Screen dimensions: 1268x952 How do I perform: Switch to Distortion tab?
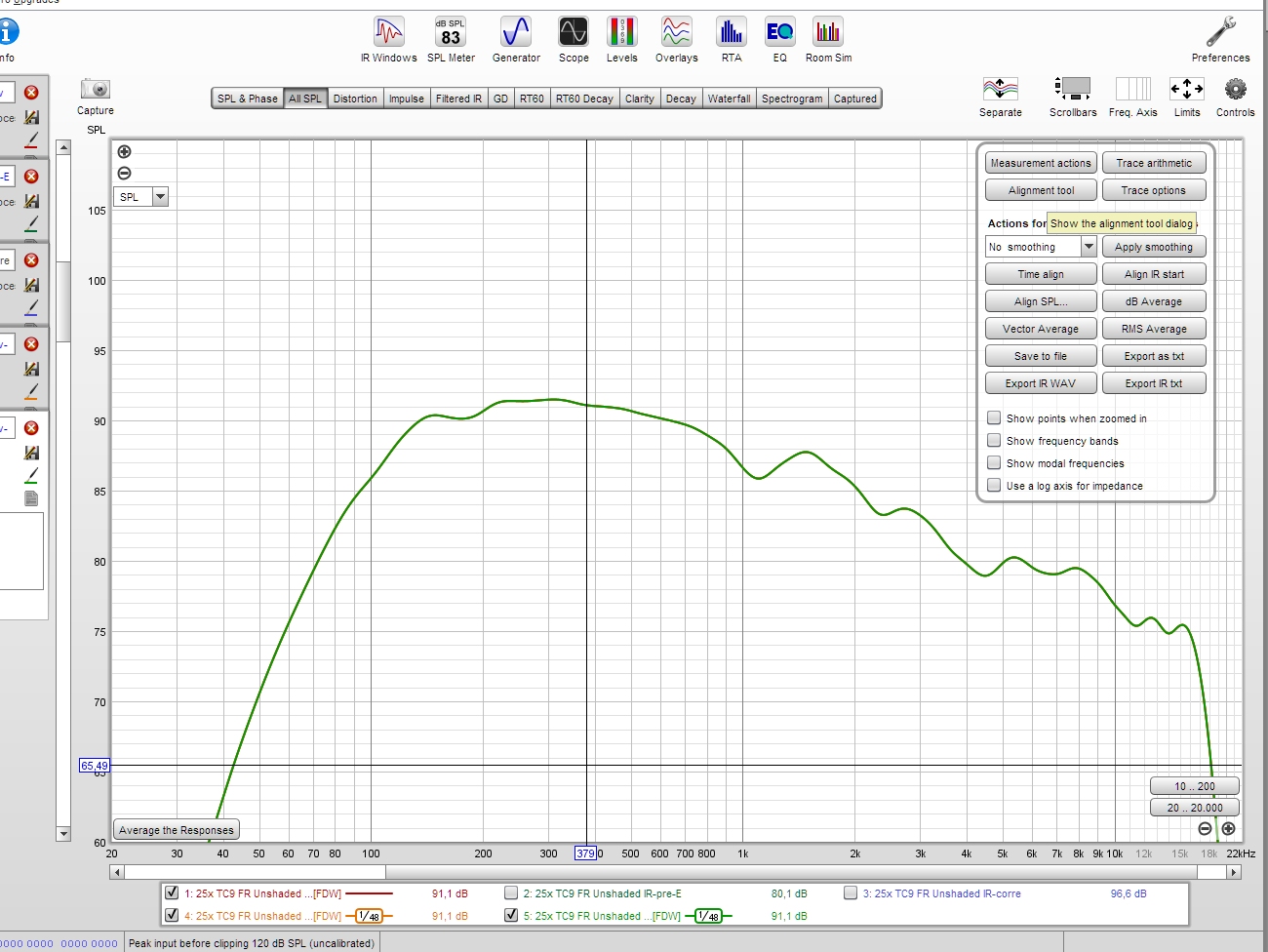[355, 99]
